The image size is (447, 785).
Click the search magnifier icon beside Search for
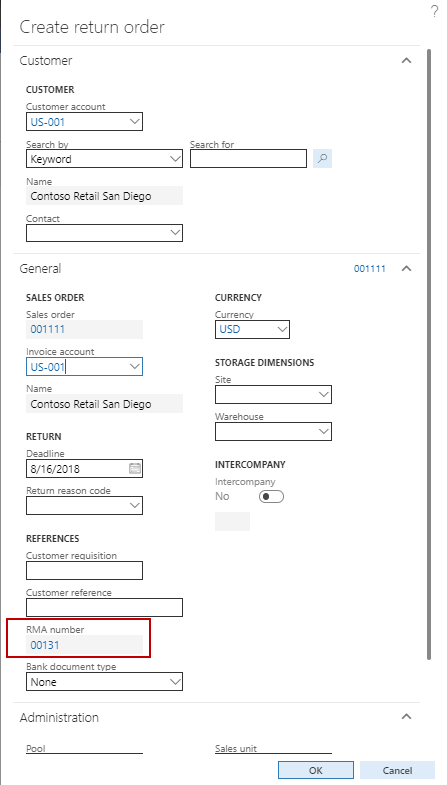click(322, 159)
